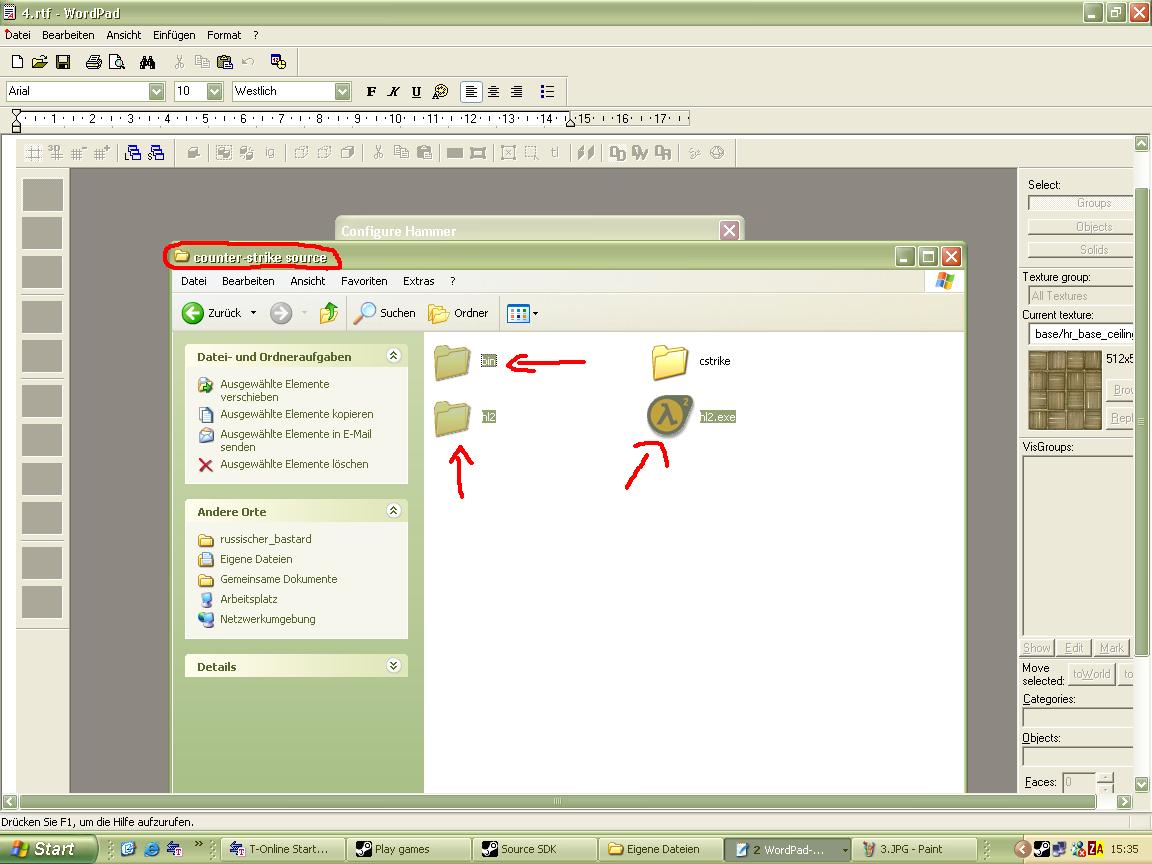
Task: Open the font size 10 dropdown
Action: [x=215, y=91]
